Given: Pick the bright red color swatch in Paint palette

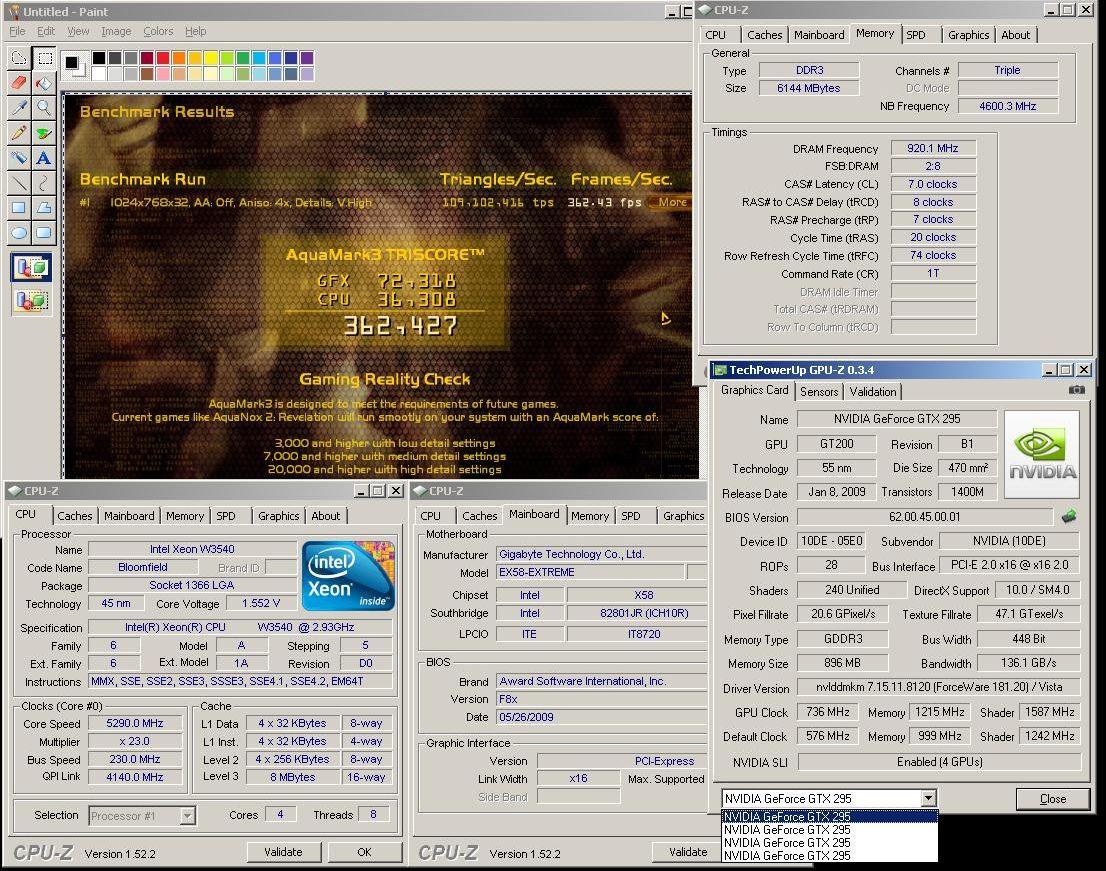Looking at the screenshot, I should coord(163,58).
